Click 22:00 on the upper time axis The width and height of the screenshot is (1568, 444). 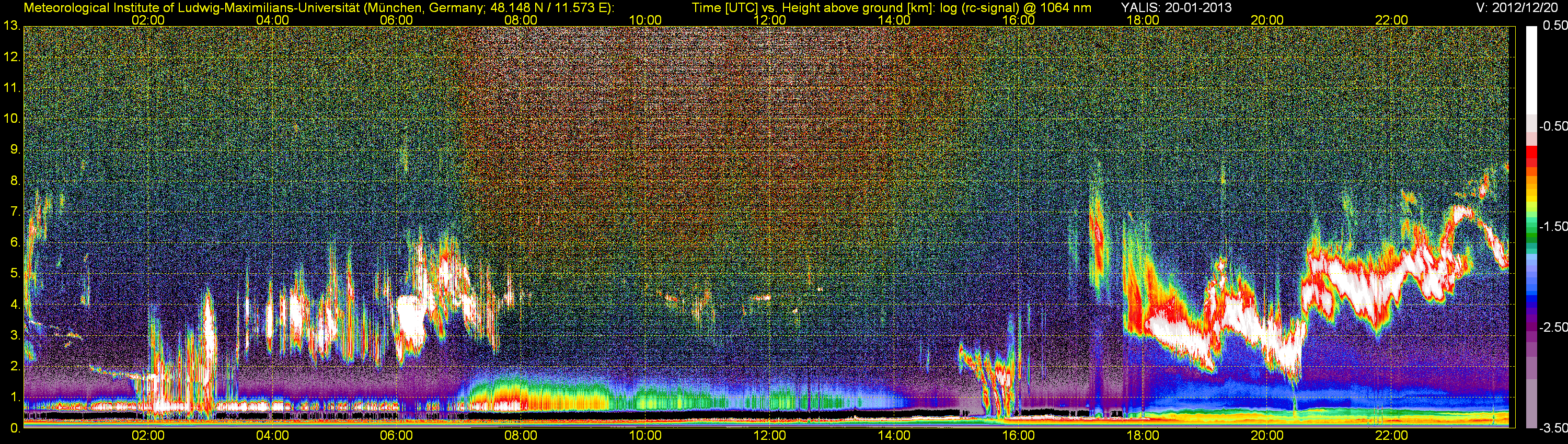coord(1391,20)
